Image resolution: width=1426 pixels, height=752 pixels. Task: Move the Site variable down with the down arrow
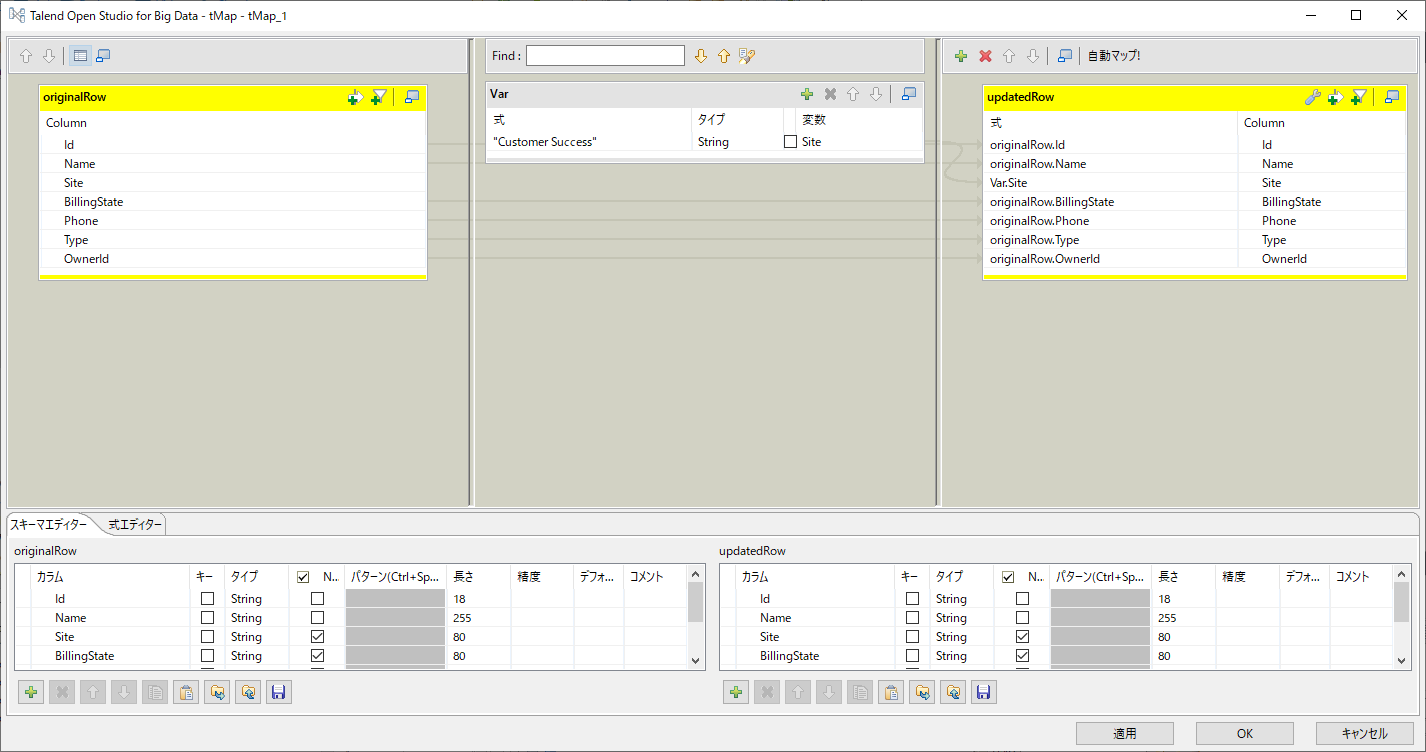click(877, 93)
